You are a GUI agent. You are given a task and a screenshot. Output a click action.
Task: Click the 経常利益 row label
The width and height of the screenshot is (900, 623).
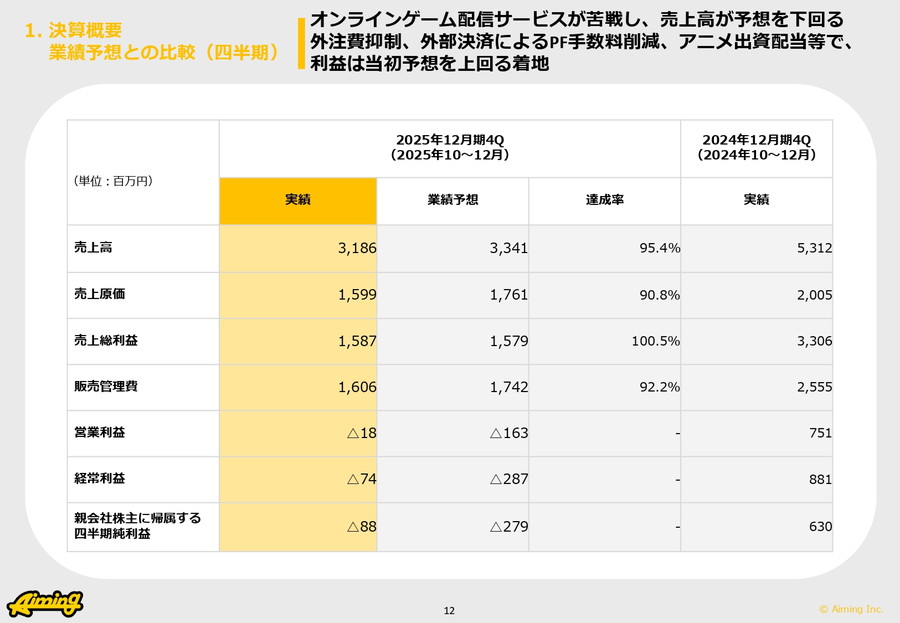coord(99,479)
